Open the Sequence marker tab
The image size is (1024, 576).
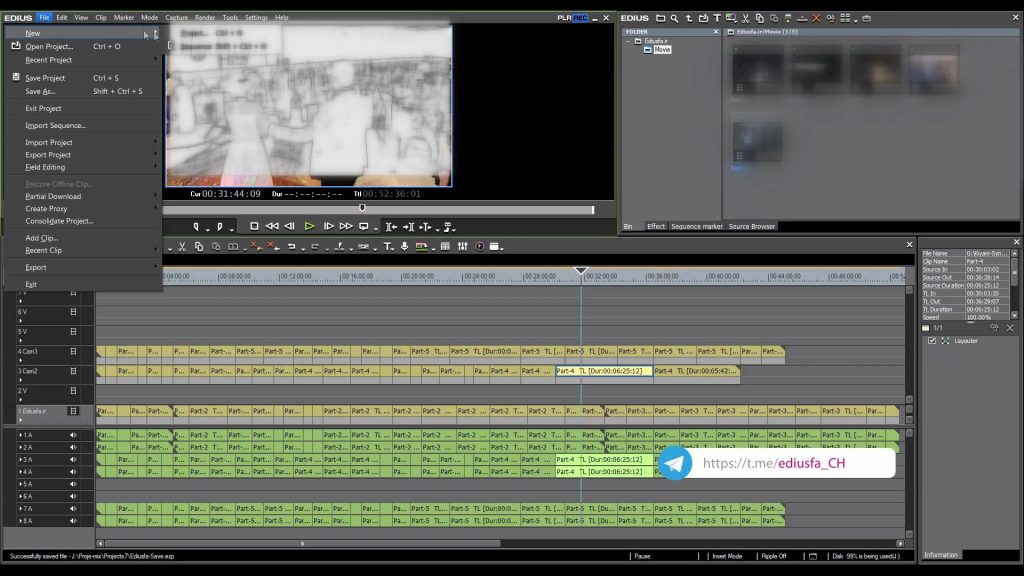[x=697, y=227]
